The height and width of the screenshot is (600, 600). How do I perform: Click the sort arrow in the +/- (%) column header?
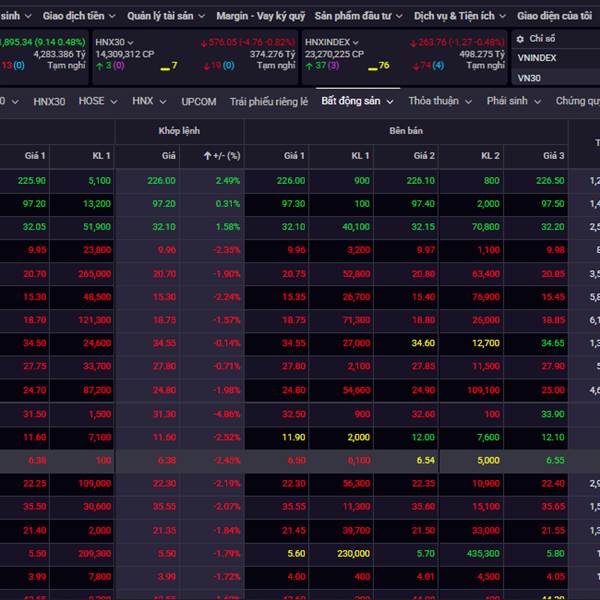pyautogui.click(x=206, y=156)
